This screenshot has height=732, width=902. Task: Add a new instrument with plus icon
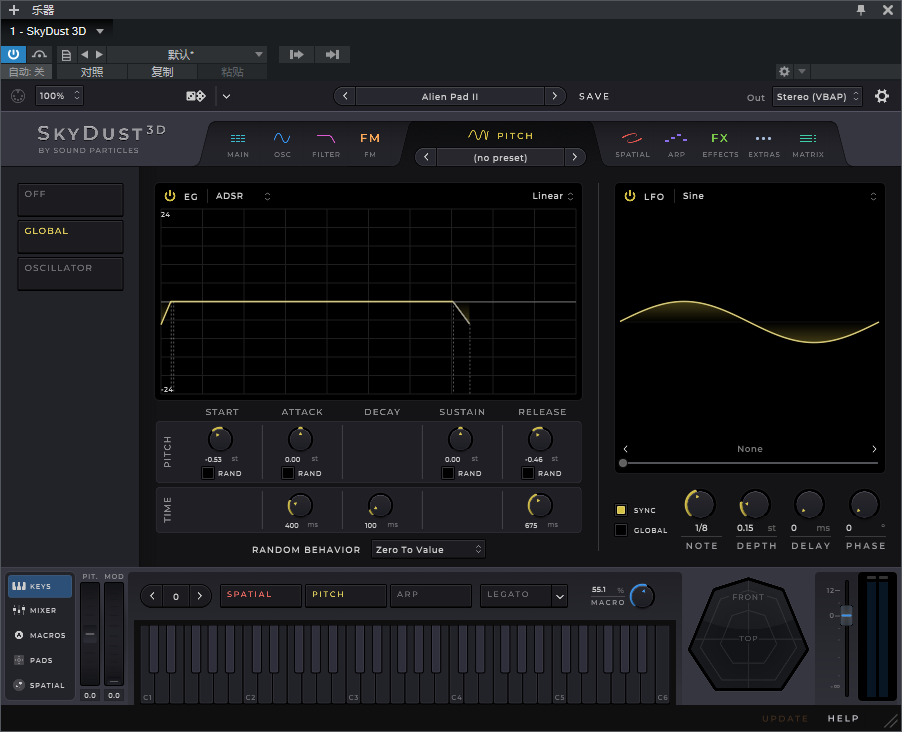tap(14, 10)
